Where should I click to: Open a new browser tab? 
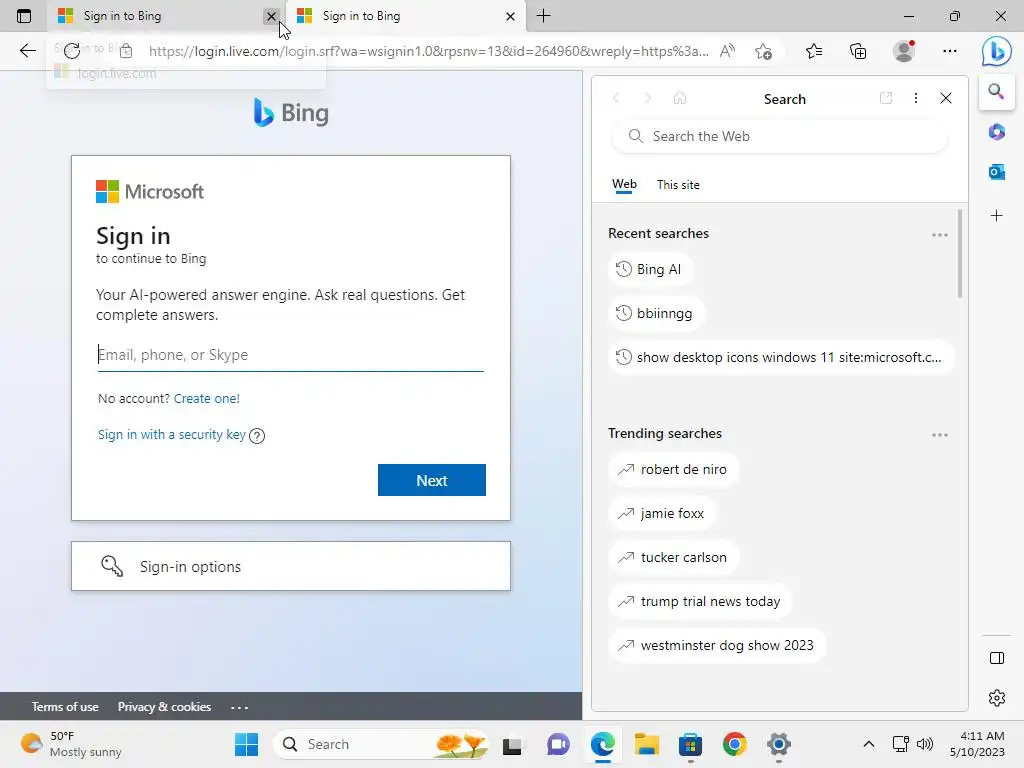click(543, 16)
